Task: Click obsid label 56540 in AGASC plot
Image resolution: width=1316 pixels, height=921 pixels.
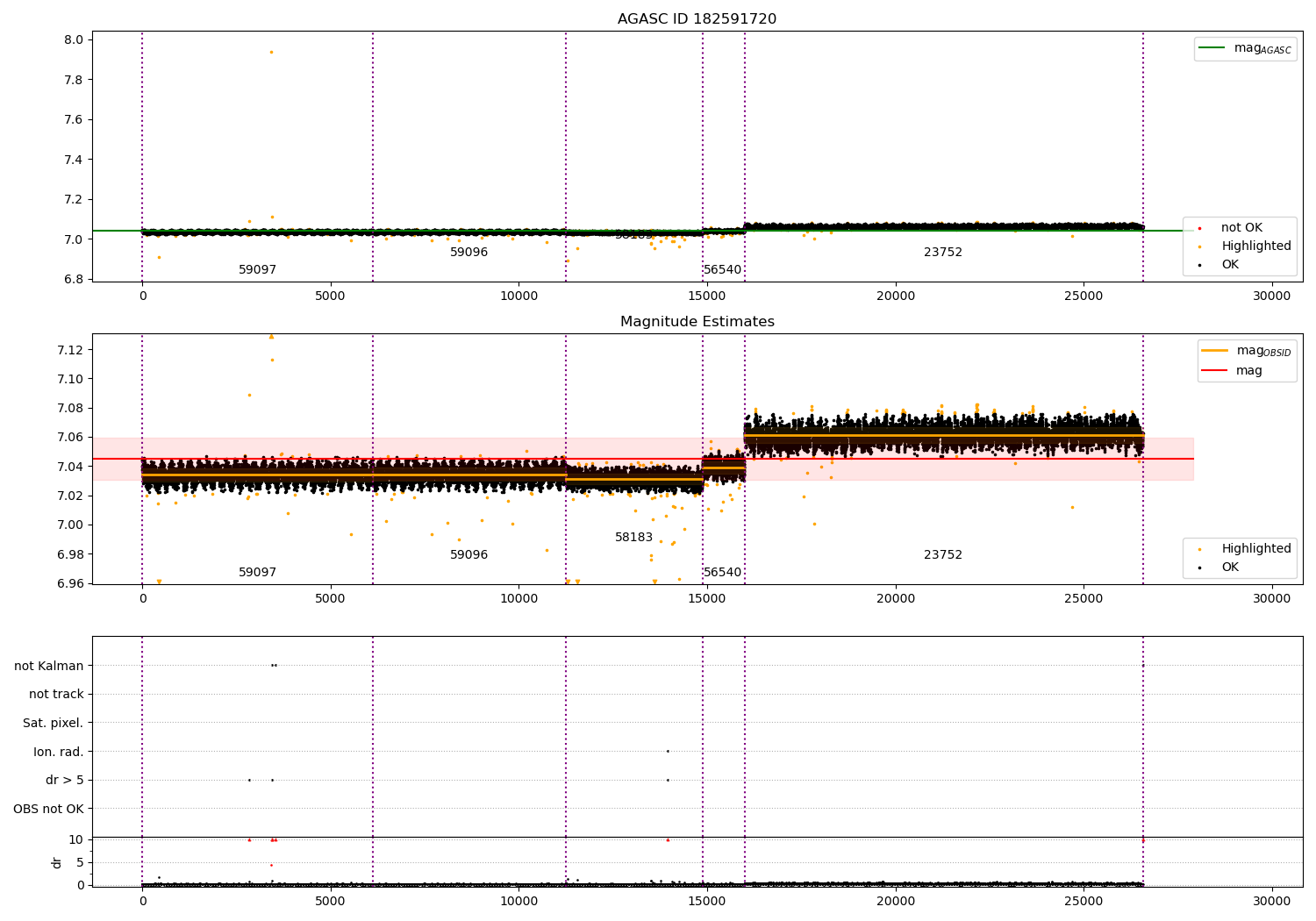Action: pos(723,270)
